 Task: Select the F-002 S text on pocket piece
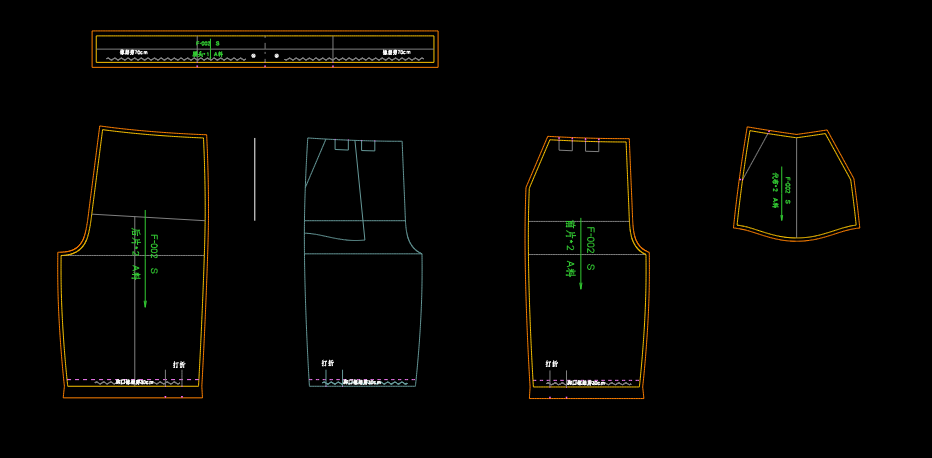click(787, 190)
